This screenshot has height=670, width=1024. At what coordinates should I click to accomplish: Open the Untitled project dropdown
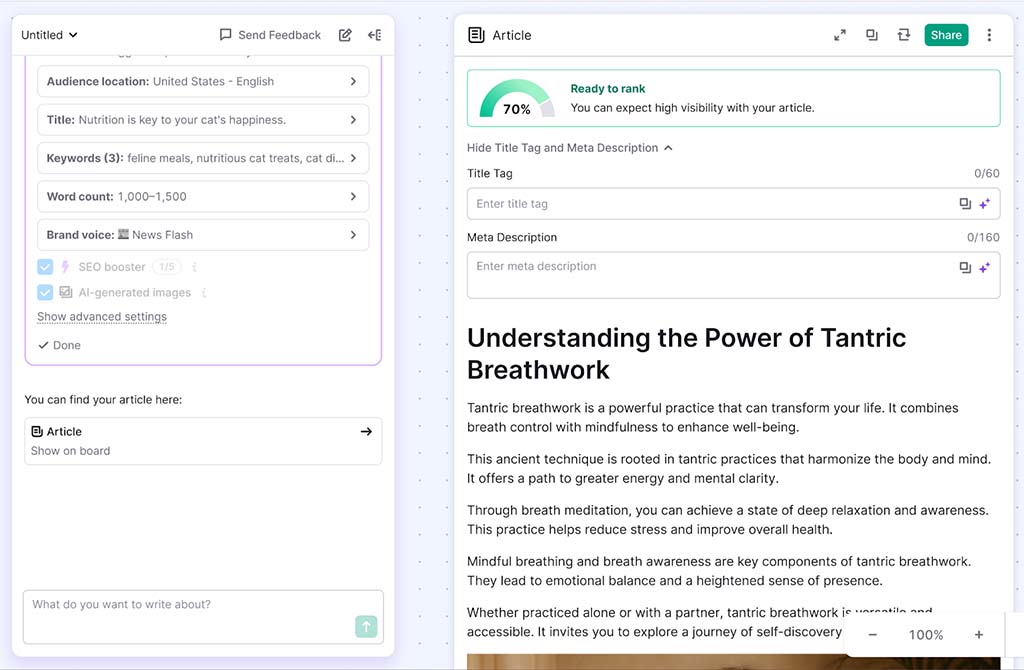point(49,35)
